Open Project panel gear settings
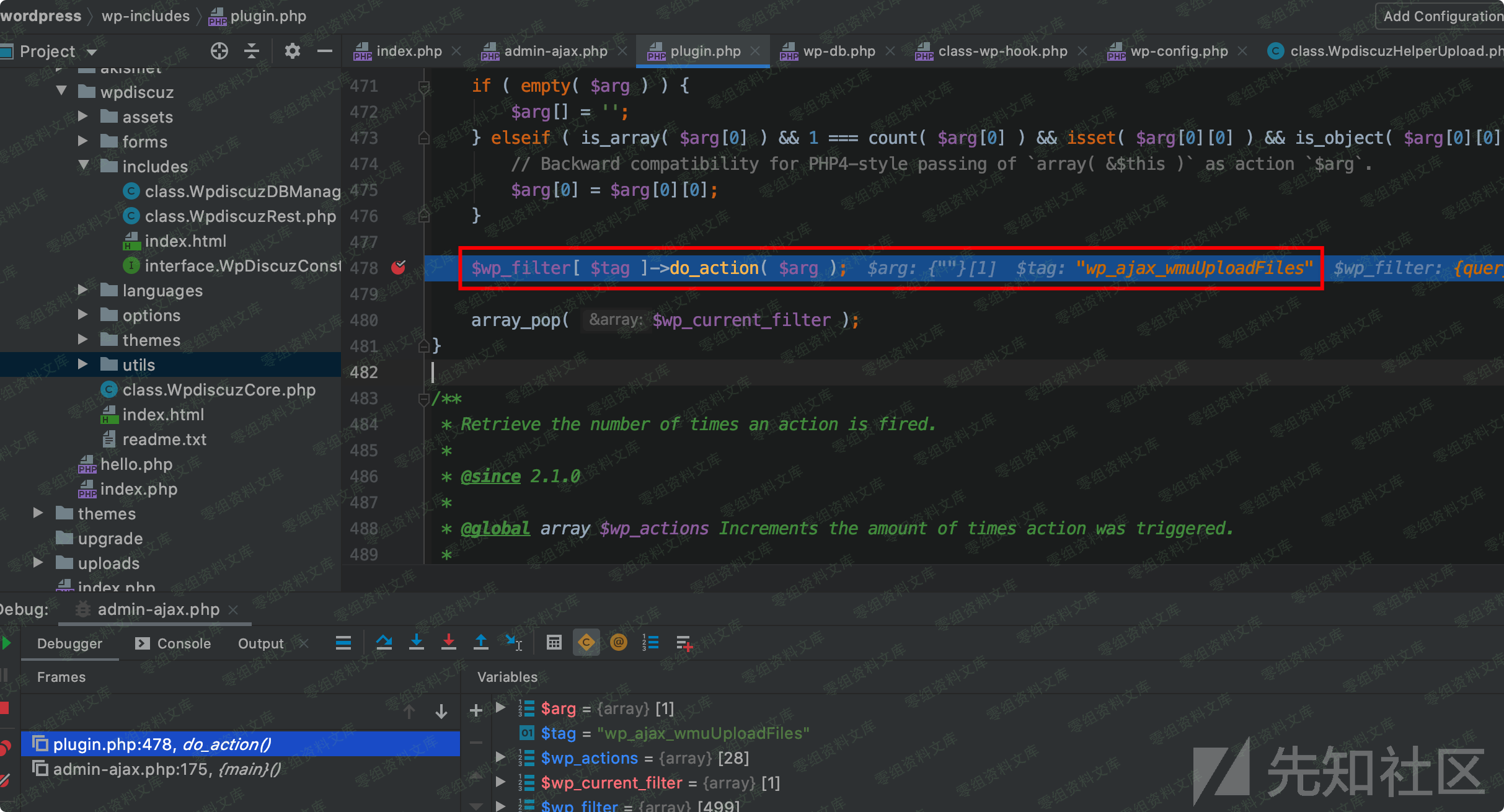Viewport: 1504px width, 812px height. tap(292, 51)
